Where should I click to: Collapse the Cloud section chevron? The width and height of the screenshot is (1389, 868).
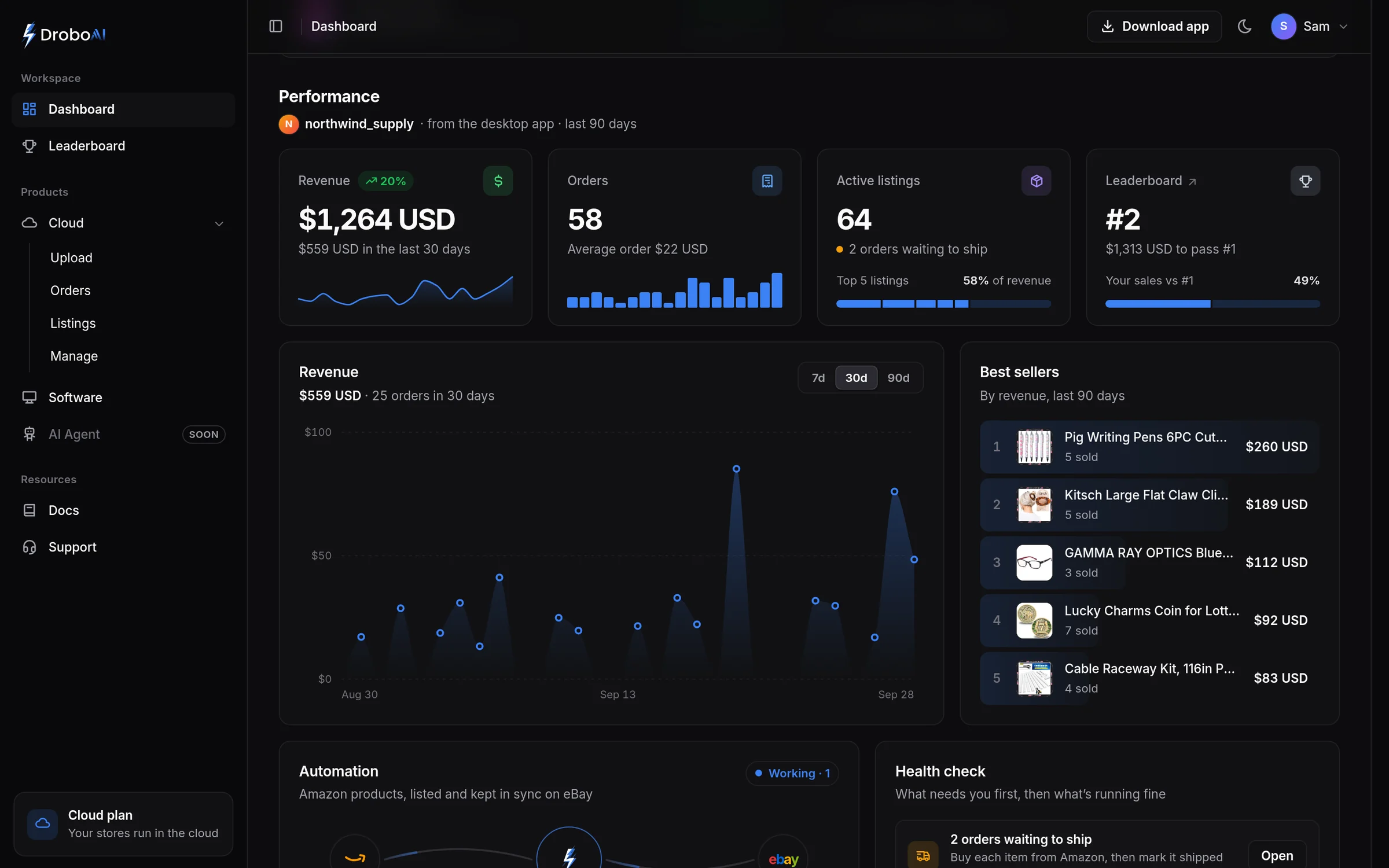click(x=219, y=223)
